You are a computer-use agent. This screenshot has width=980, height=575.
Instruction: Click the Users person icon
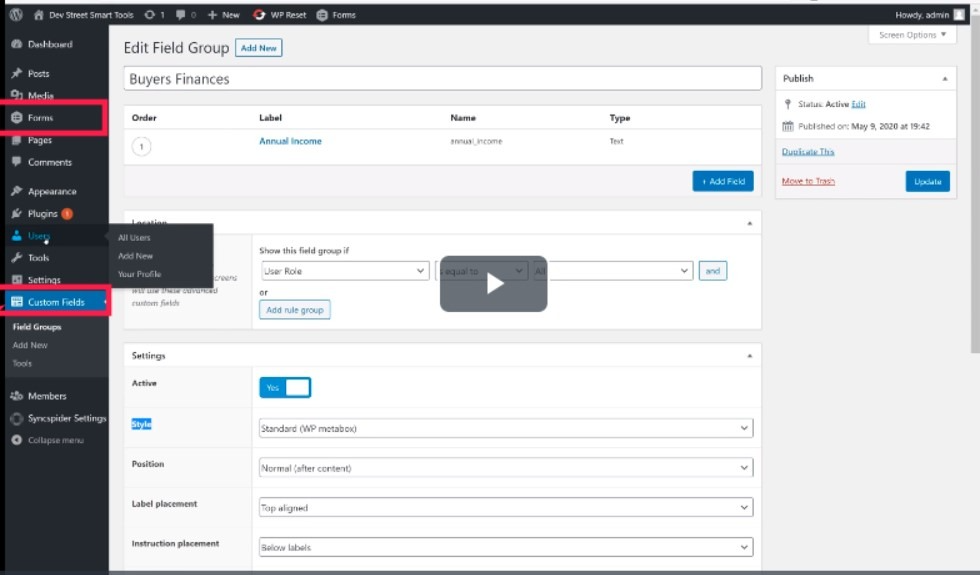click(x=17, y=236)
